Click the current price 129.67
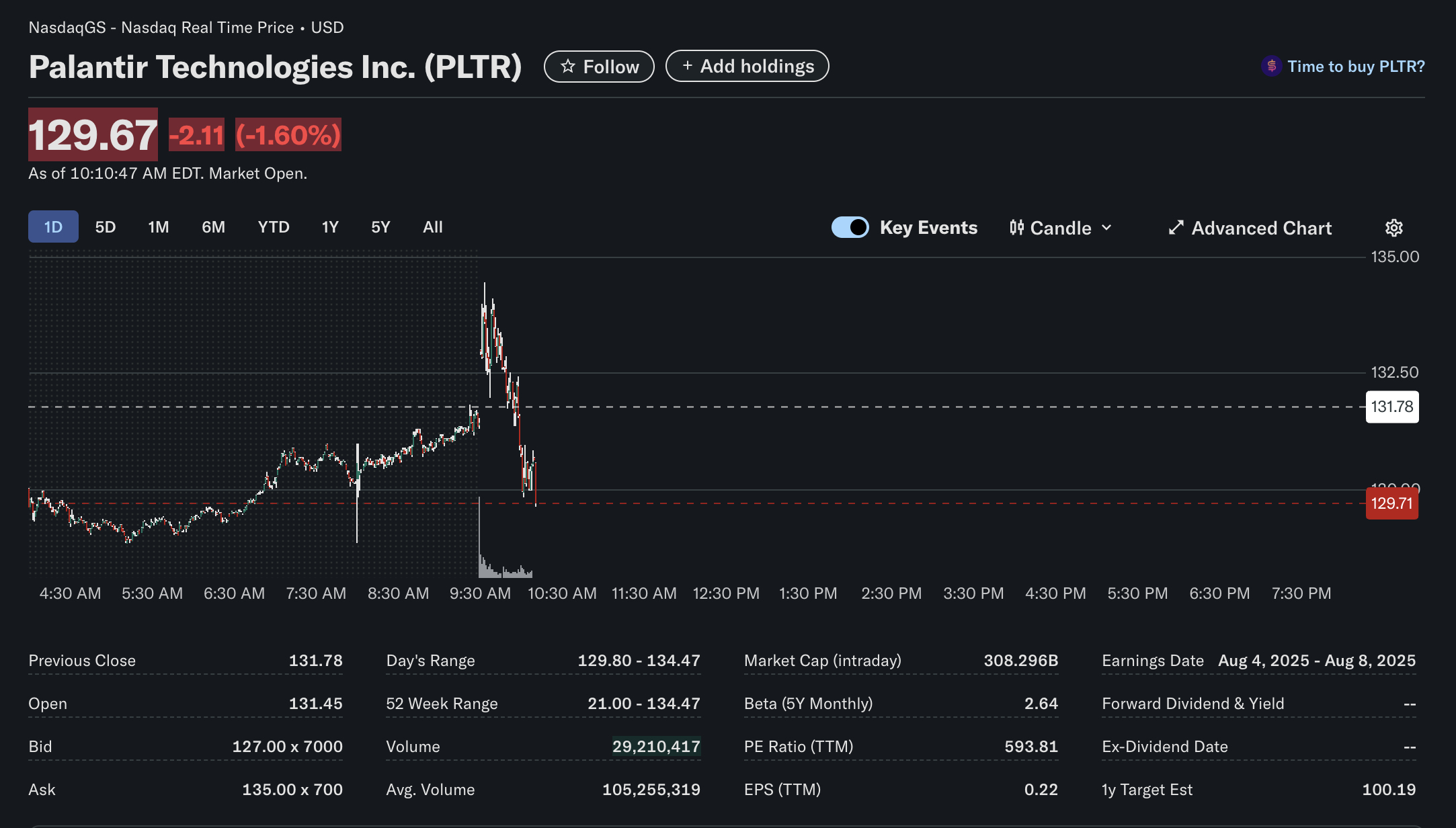 [93, 134]
